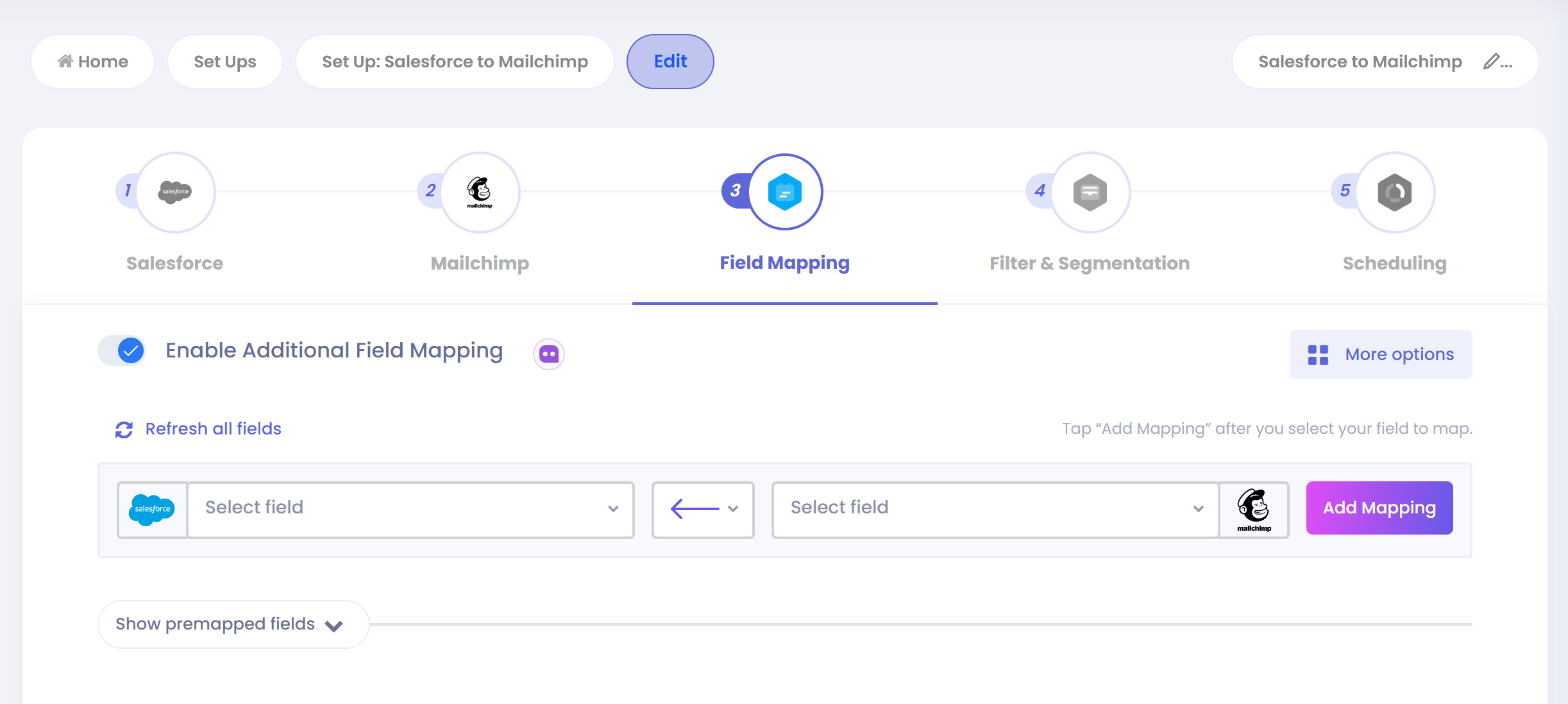Viewport: 1568px width, 704px height.
Task: Click the Scheduling hexagon step icon
Action: 1395,192
